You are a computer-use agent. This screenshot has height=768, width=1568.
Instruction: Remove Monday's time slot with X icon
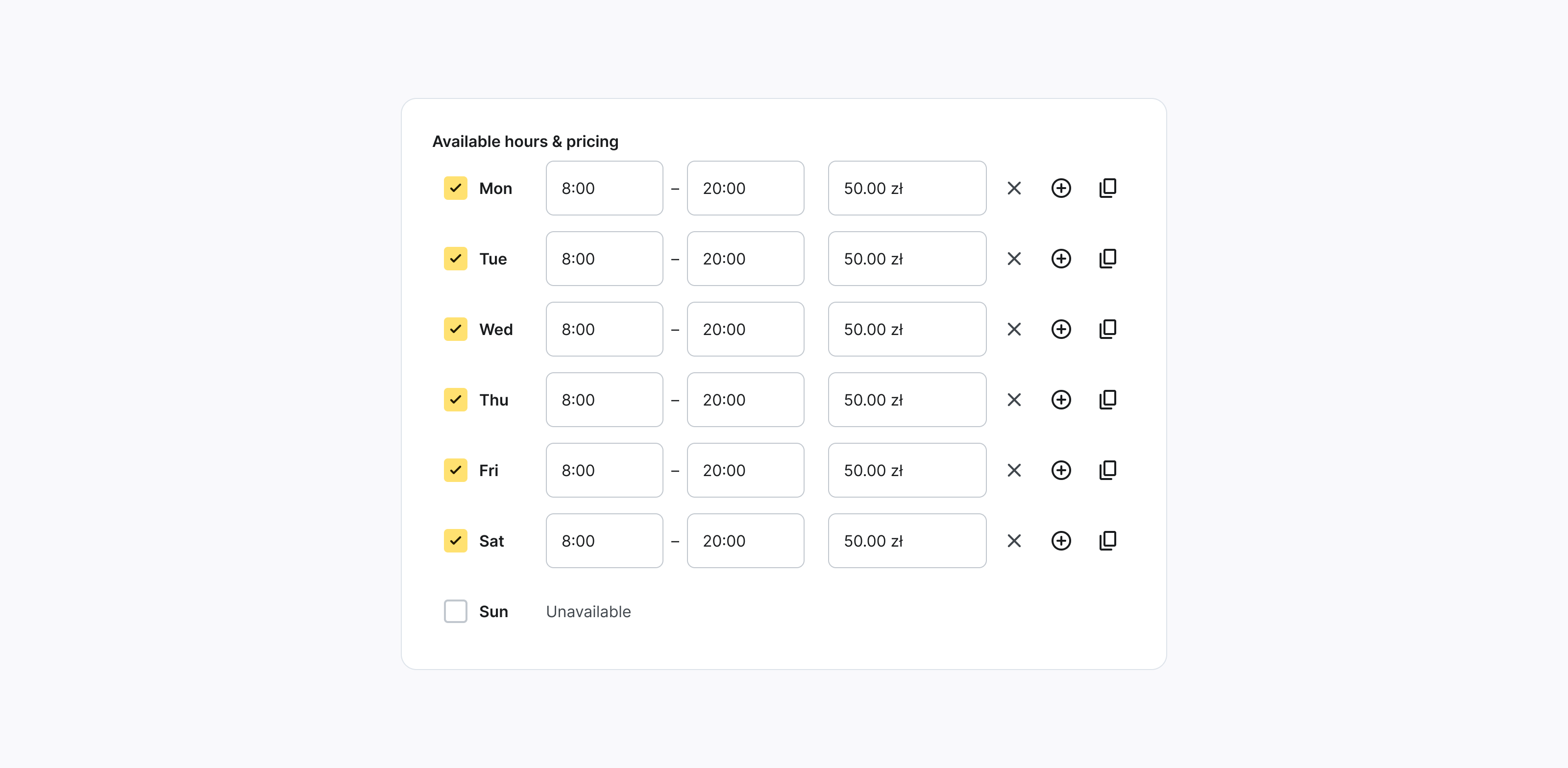(1013, 188)
